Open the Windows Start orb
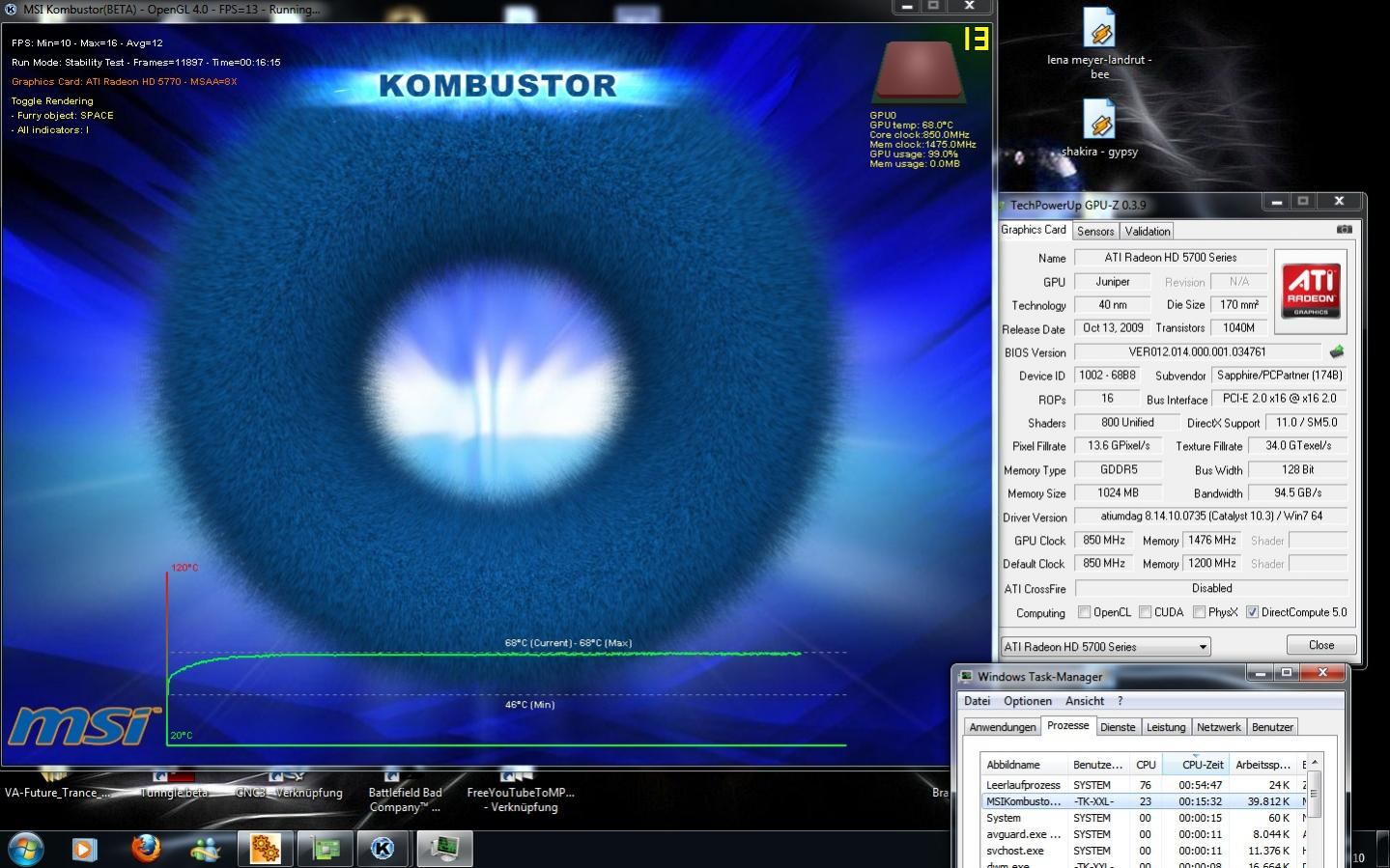1390x868 pixels. (26, 849)
